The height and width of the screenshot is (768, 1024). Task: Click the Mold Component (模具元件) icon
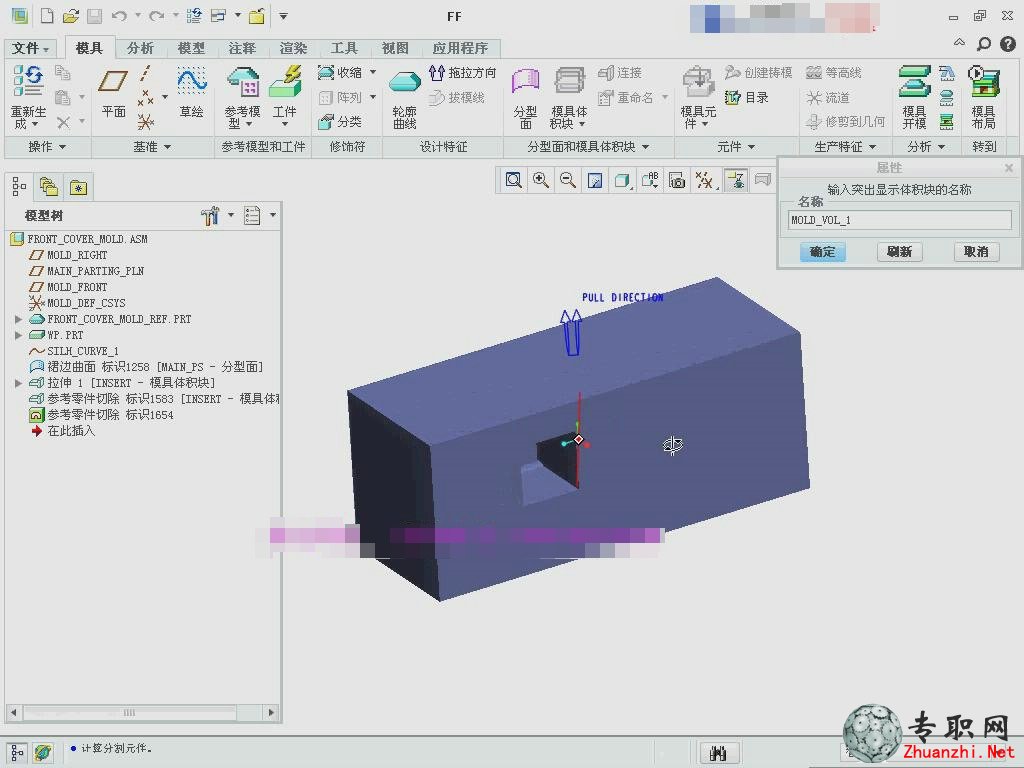[x=698, y=82]
